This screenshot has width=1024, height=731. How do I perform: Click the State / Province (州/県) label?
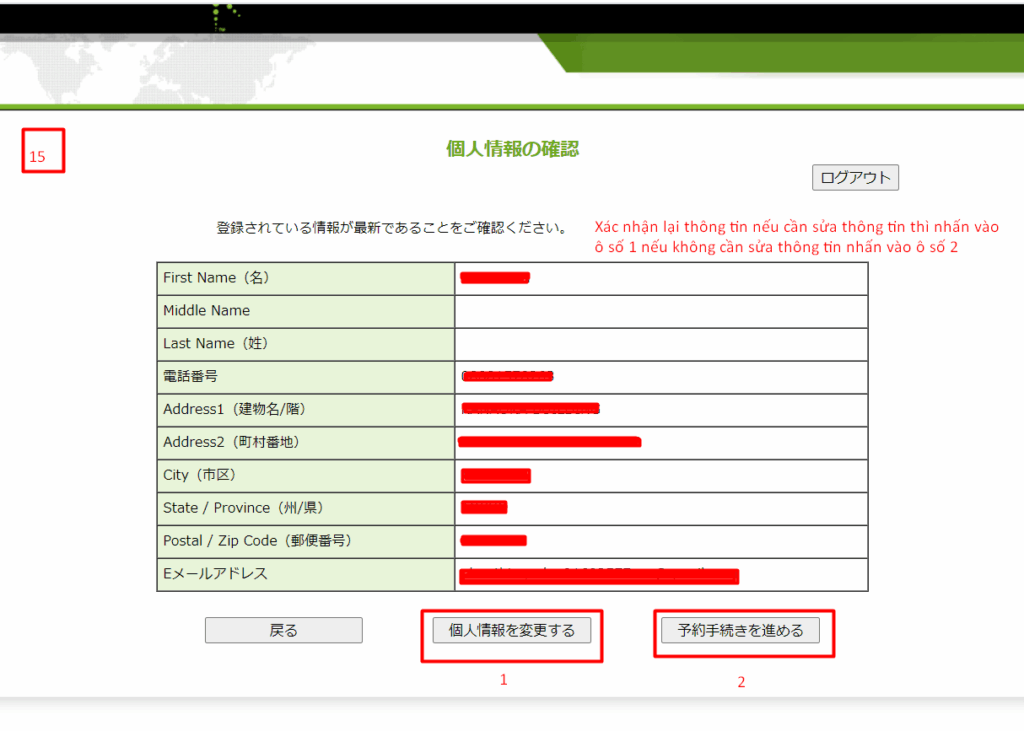click(305, 508)
